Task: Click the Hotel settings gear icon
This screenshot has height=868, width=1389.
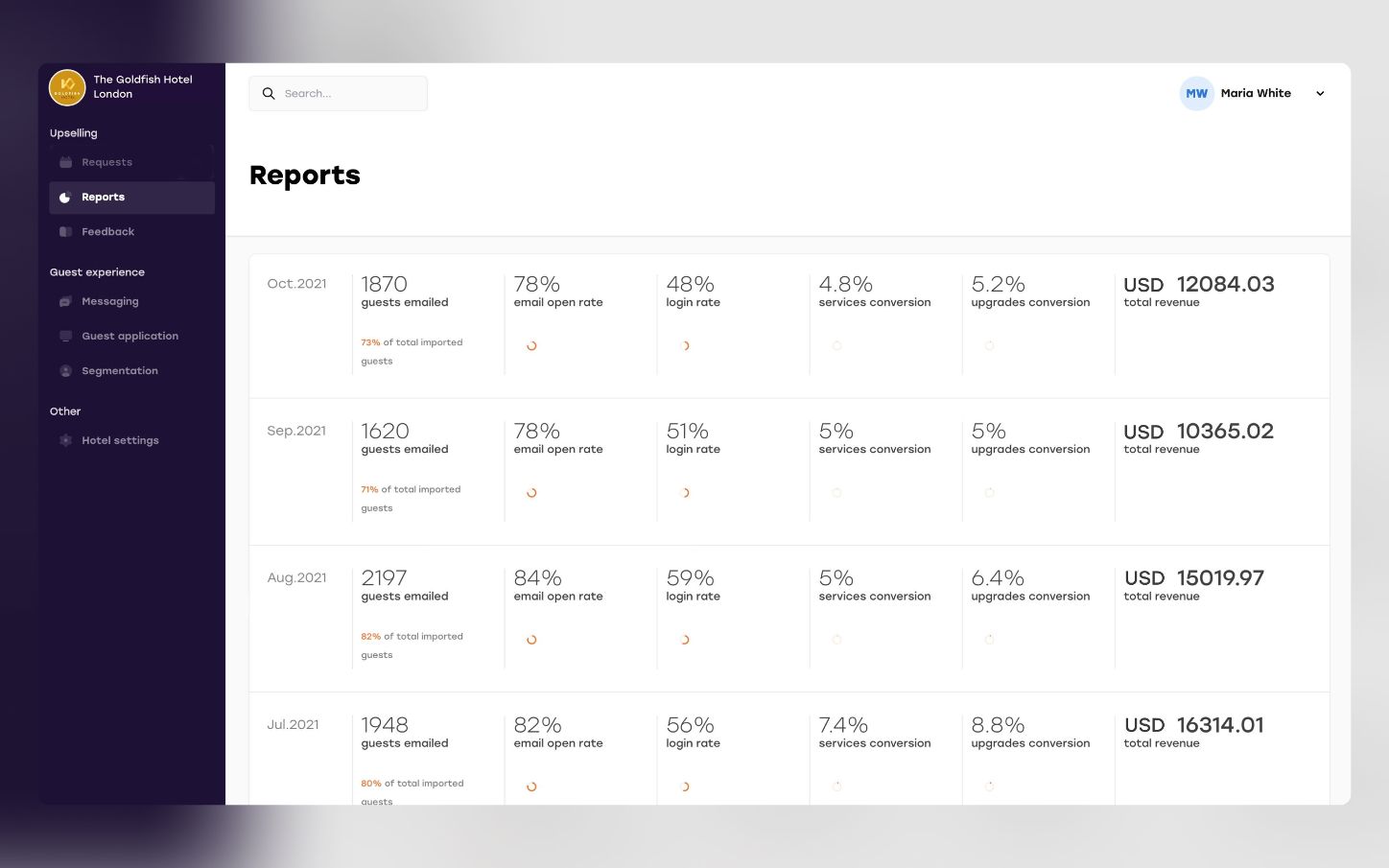Action: (x=65, y=440)
